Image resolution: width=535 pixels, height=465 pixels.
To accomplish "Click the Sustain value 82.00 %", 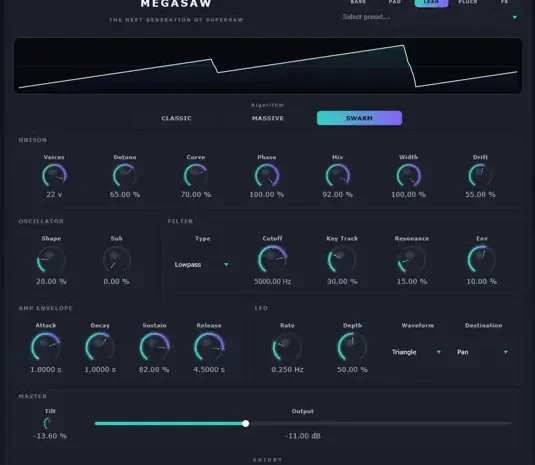I will pos(154,369).
